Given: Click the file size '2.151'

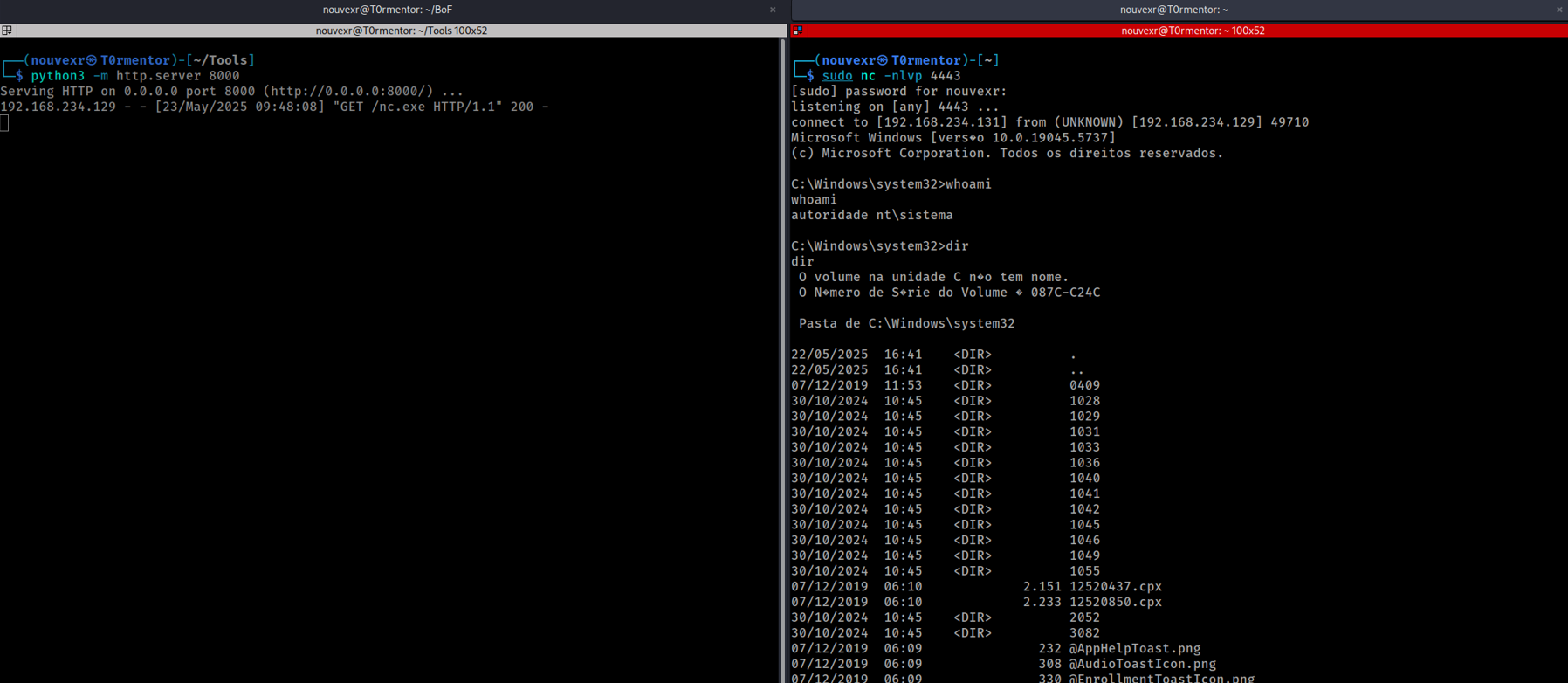Looking at the screenshot, I should pos(1042,587).
